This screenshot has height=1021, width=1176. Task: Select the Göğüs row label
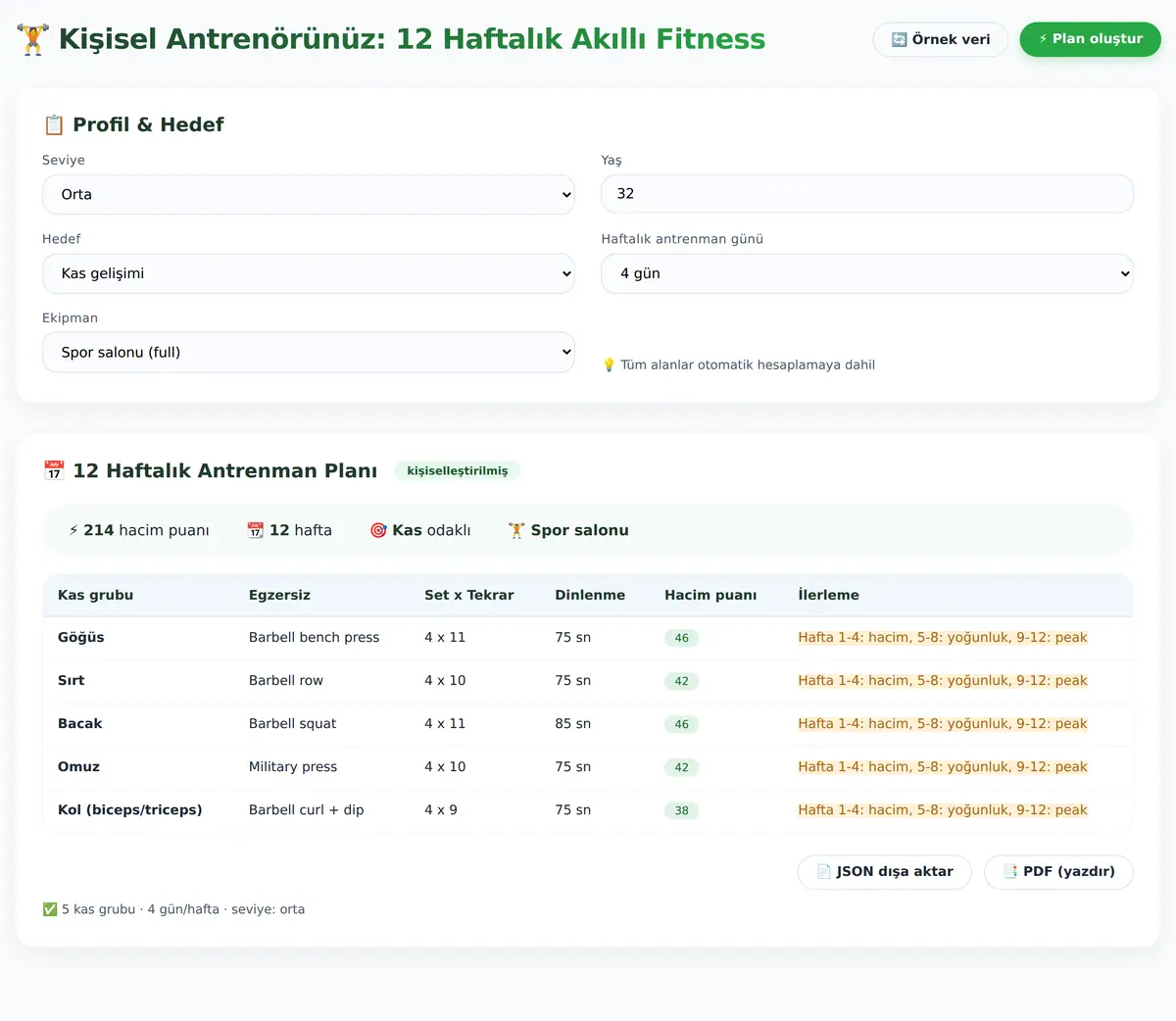coord(81,637)
